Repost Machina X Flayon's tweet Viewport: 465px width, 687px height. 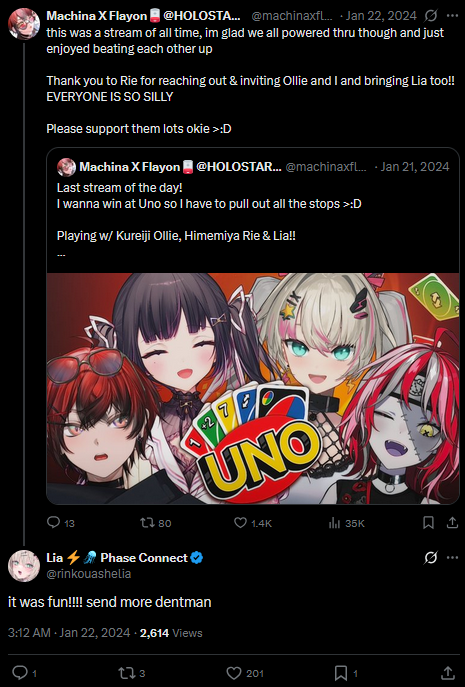tap(147, 522)
